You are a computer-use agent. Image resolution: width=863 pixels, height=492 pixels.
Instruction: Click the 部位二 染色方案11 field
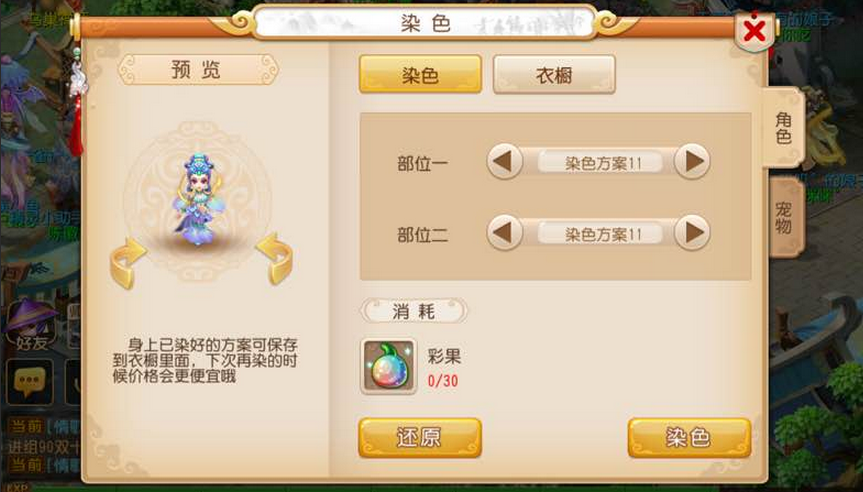(x=600, y=234)
